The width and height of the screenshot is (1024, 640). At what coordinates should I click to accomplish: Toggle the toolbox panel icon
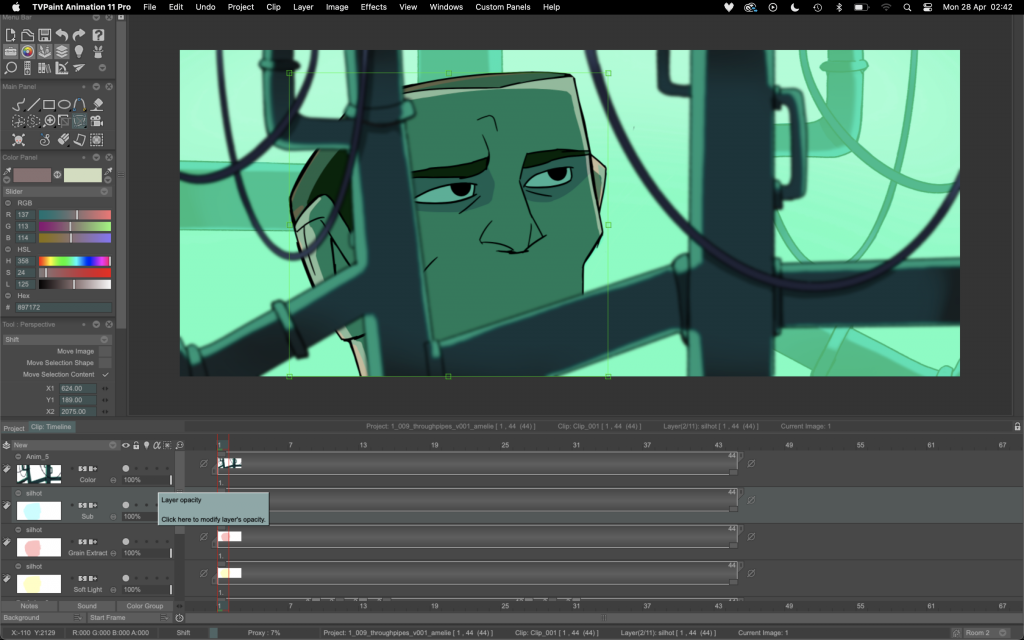coord(10,52)
